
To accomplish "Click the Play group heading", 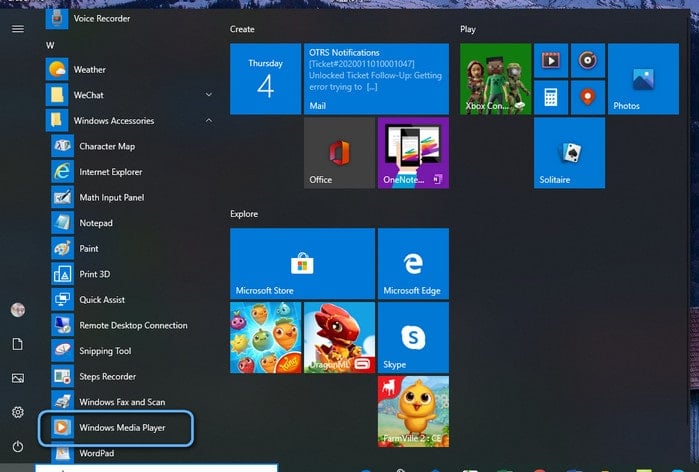I will click(x=468, y=29).
